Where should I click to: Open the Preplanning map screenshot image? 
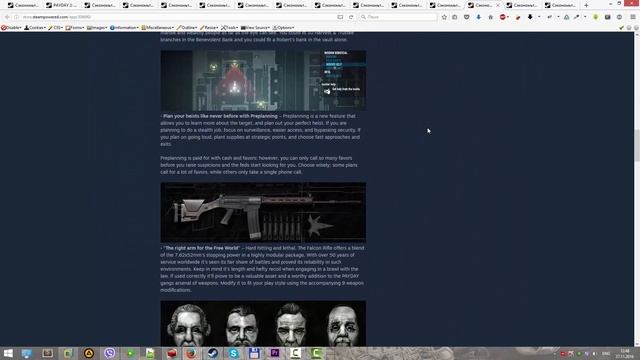tap(263, 80)
